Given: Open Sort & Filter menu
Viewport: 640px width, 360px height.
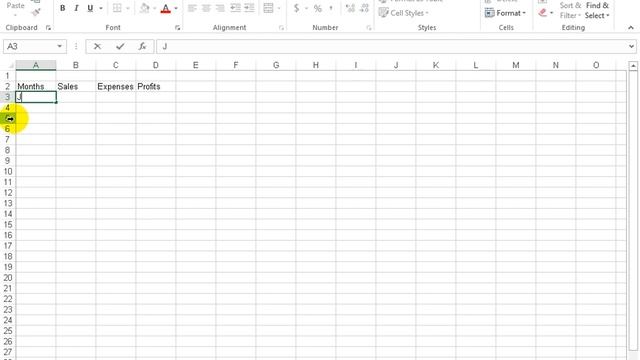Looking at the screenshot, I should click(570, 10).
